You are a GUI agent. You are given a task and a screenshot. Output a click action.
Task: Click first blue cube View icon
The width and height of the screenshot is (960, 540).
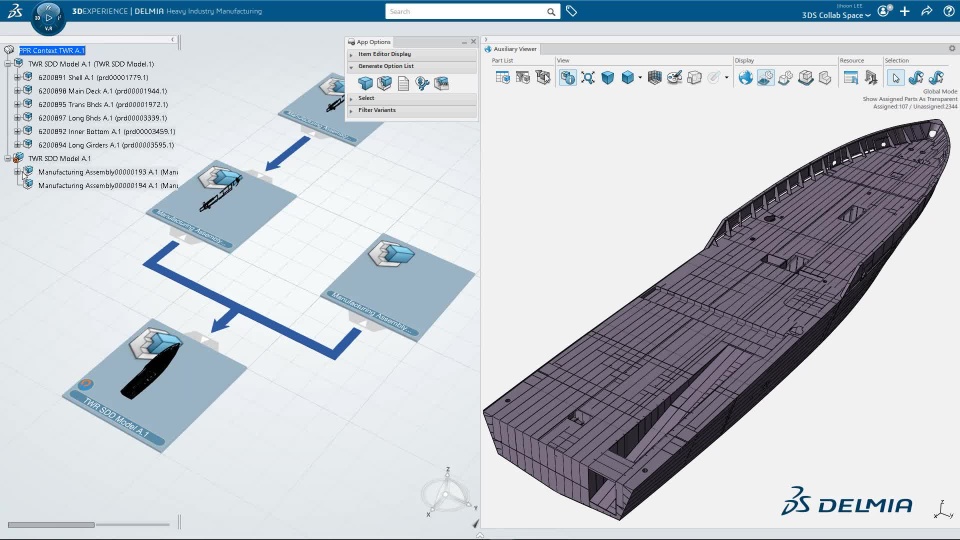pyautogui.click(x=607, y=77)
